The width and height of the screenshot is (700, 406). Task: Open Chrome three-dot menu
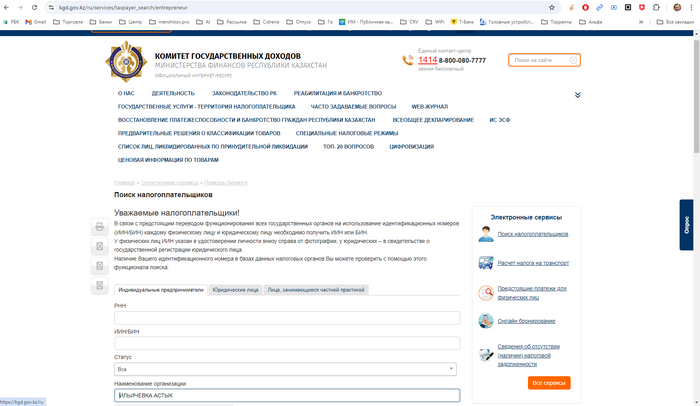[x=692, y=8]
